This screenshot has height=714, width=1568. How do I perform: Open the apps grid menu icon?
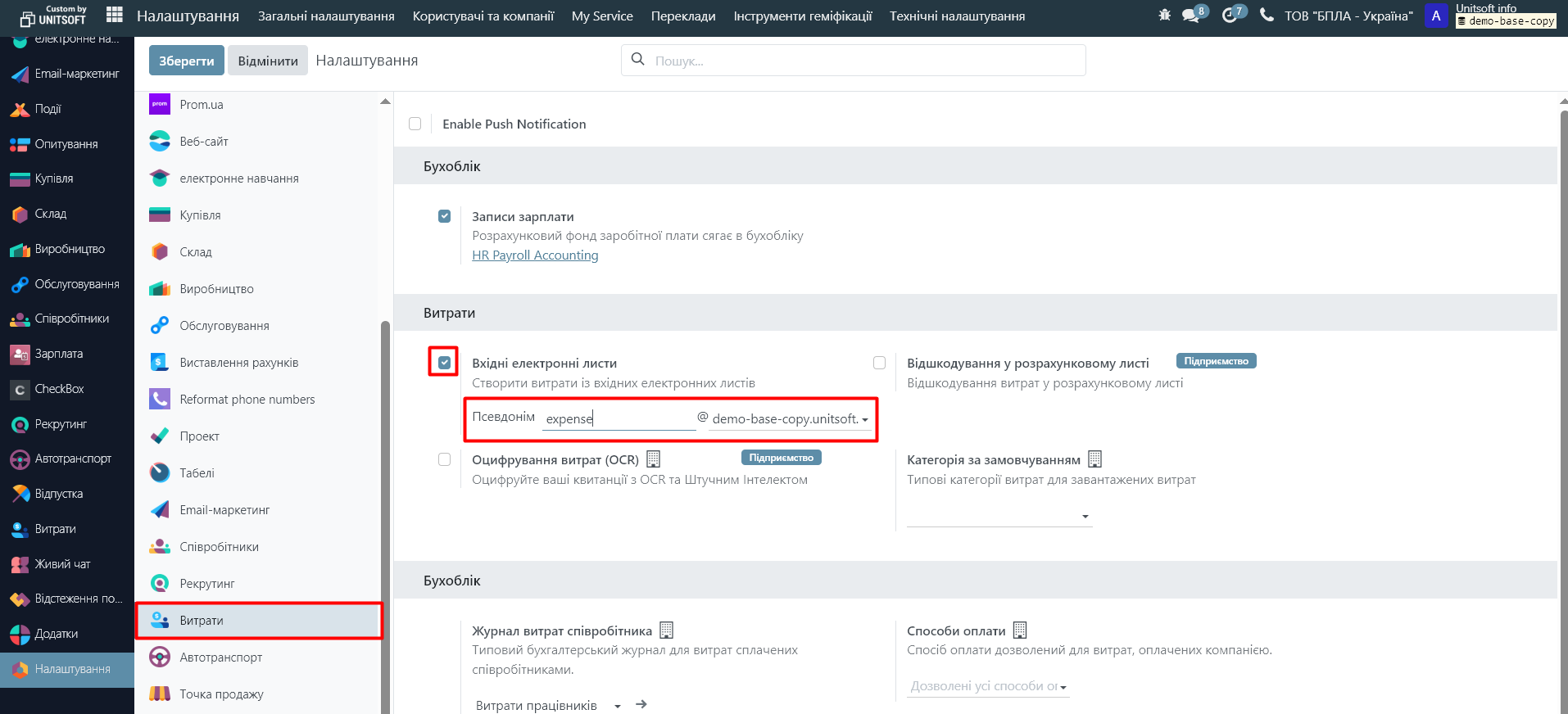pyautogui.click(x=115, y=16)
